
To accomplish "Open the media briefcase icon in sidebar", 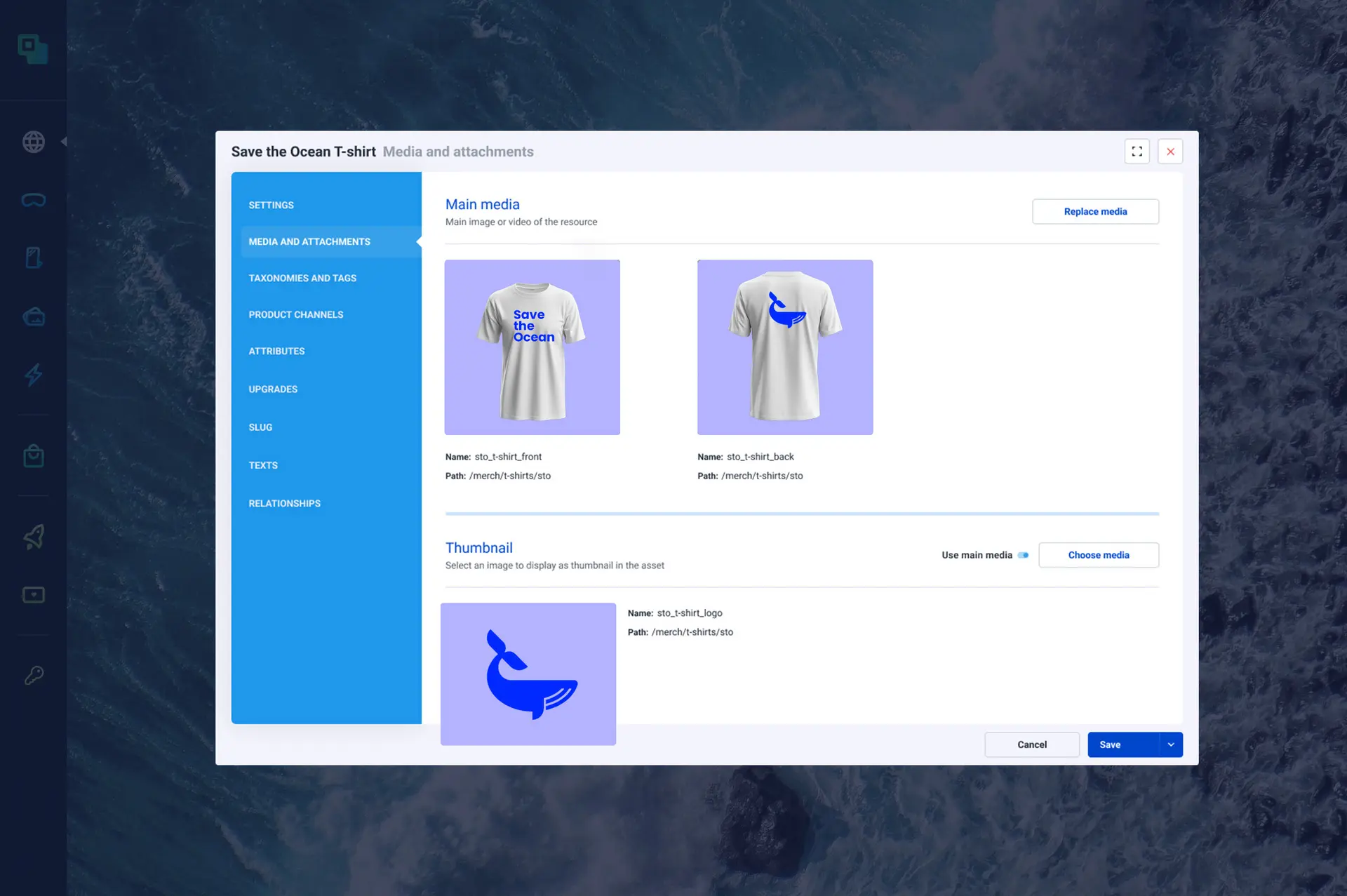I will point(33,316).
